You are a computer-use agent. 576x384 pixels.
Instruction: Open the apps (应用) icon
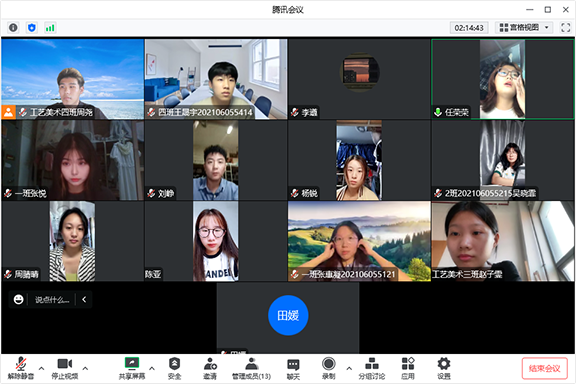click(x=408, y=369)
